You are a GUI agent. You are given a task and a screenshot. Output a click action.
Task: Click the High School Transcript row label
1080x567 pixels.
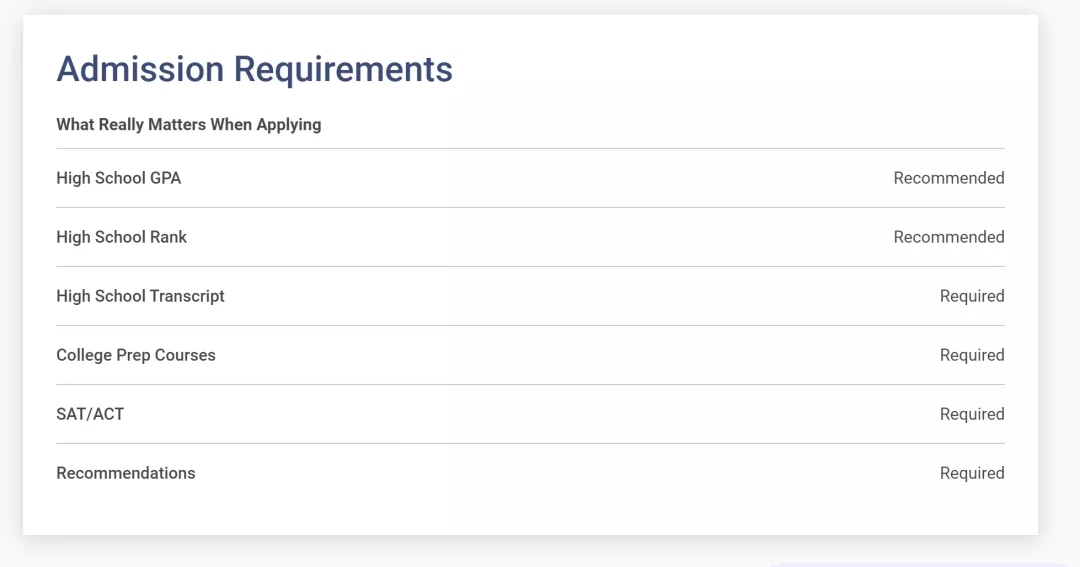point(140,296)
